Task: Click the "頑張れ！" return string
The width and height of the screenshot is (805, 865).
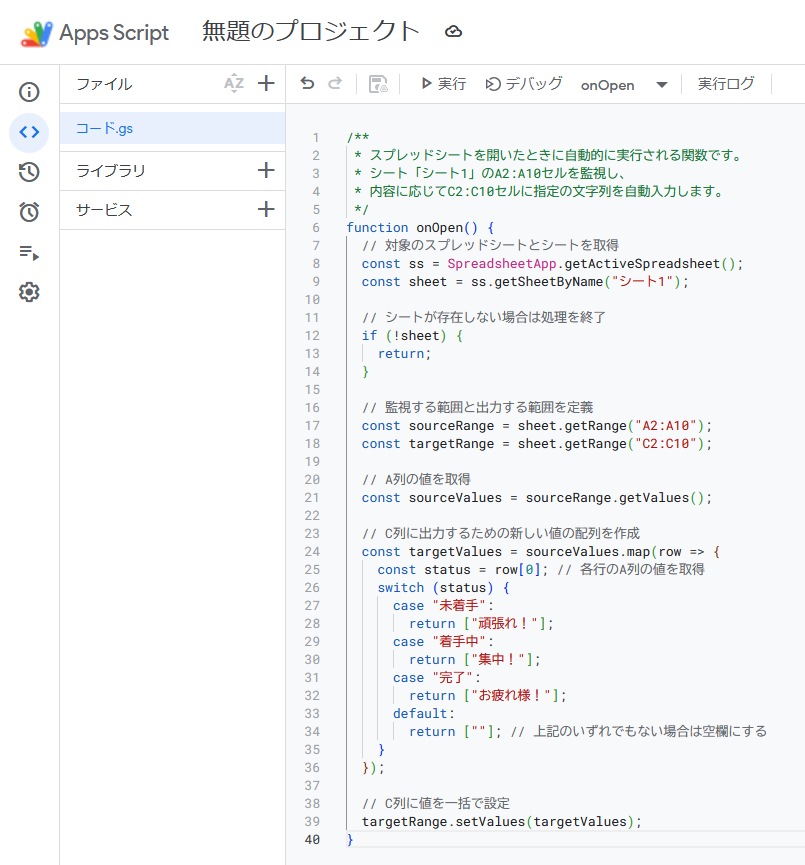Action: [504, 623]
